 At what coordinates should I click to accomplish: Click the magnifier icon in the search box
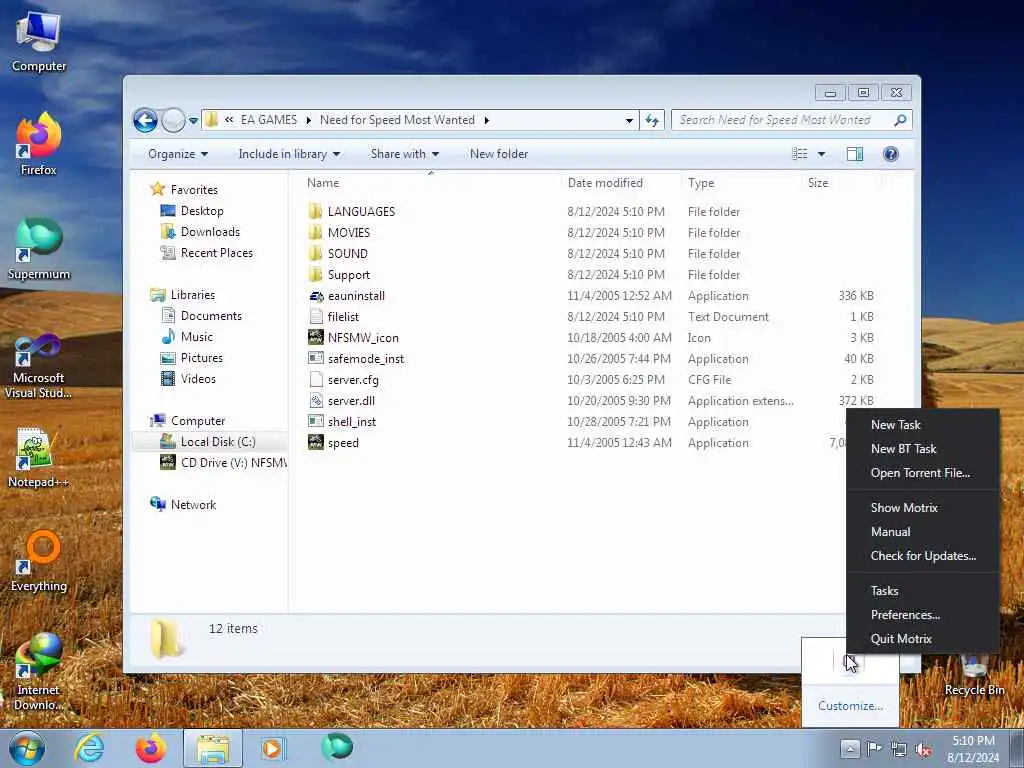click(900, 120)
